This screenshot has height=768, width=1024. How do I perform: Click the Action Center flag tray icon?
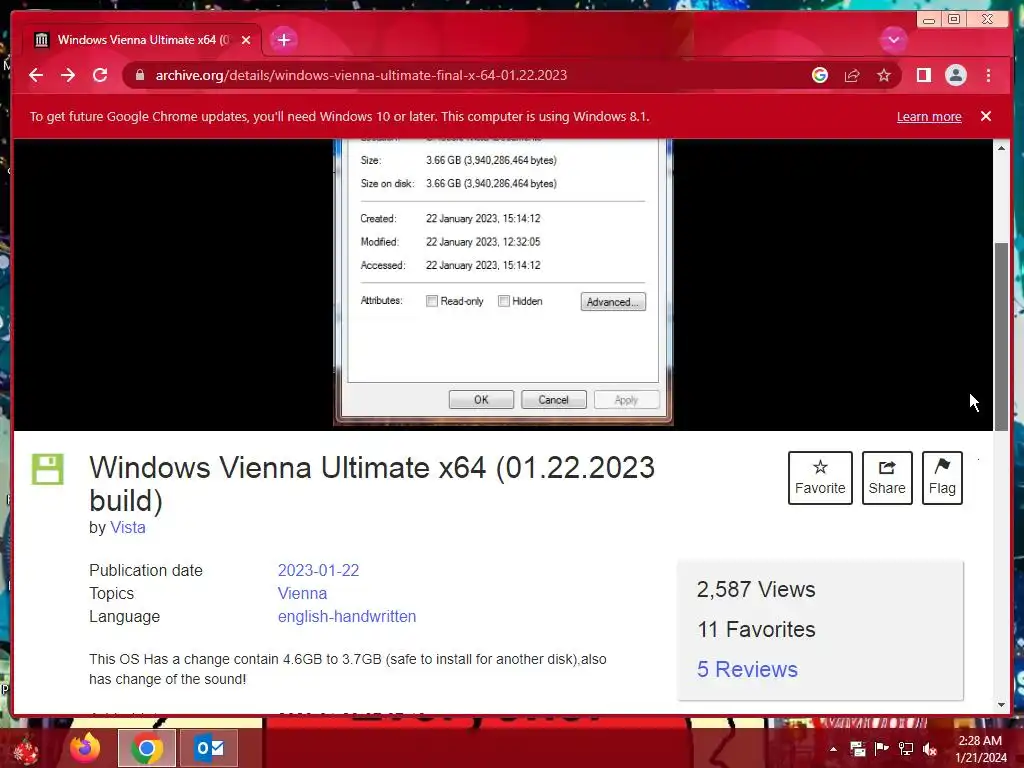coord(881,748)
